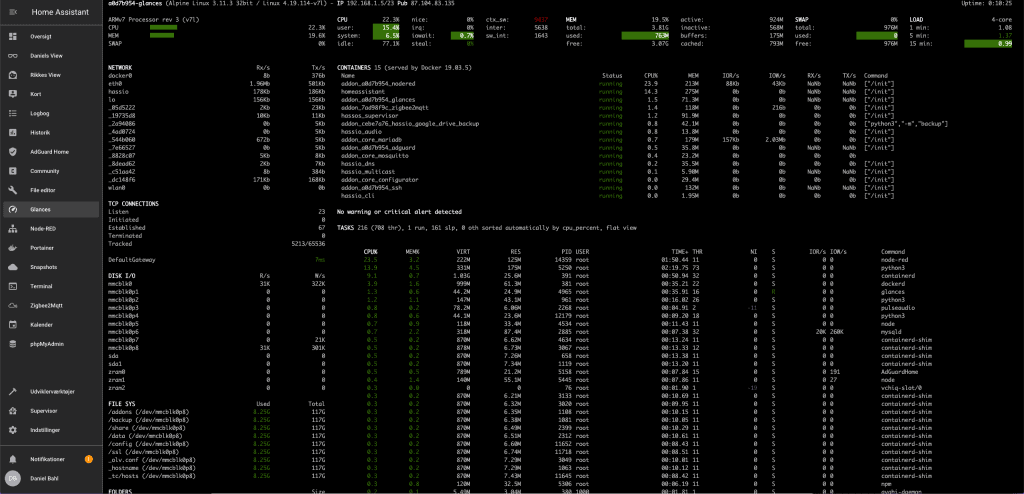
Task: Select the /backup file system row
Action: pyautogui.click(x=217, y=420)
